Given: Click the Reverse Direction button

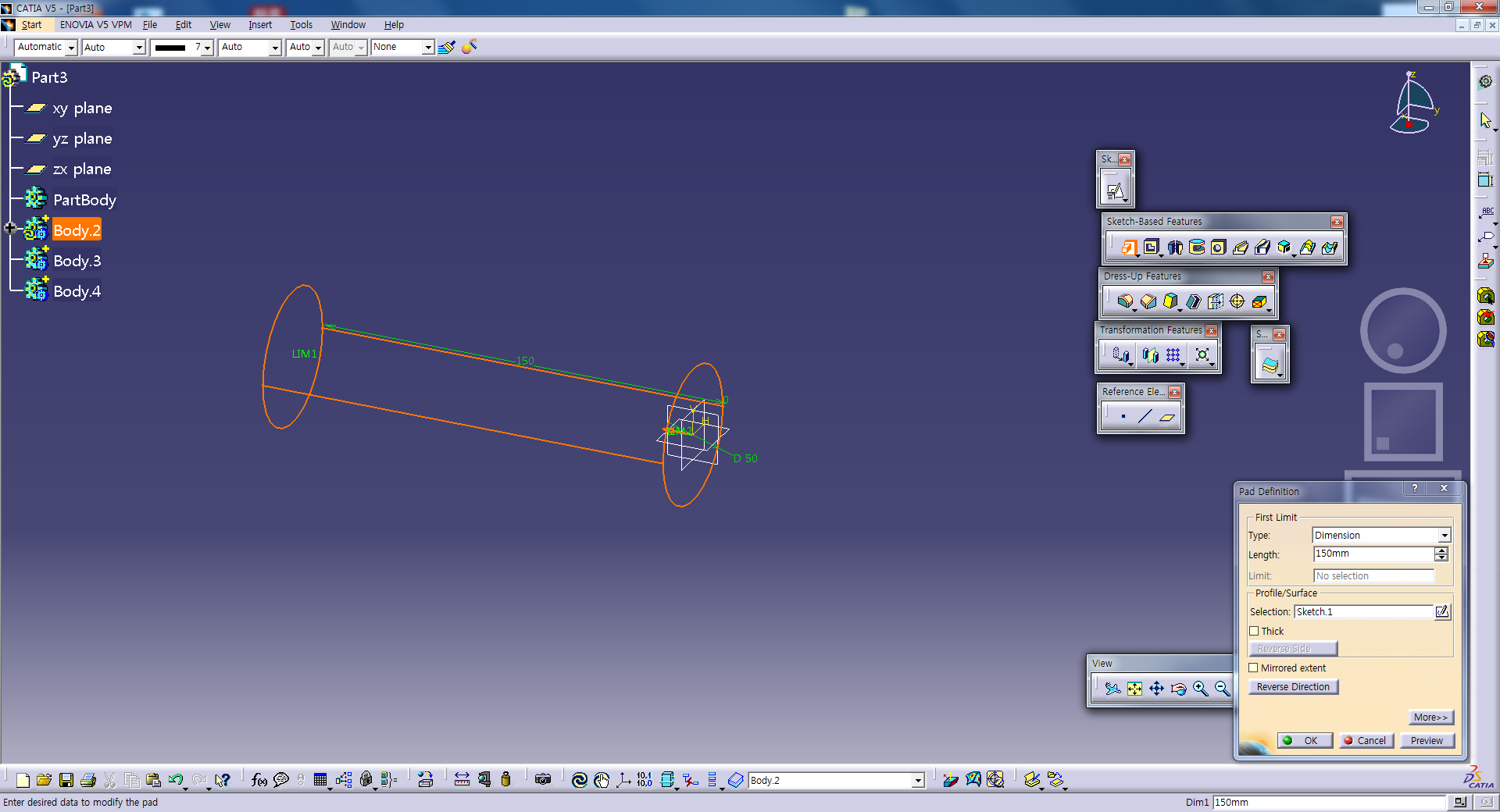Looking at the screenshot, I should [1293, 686].
